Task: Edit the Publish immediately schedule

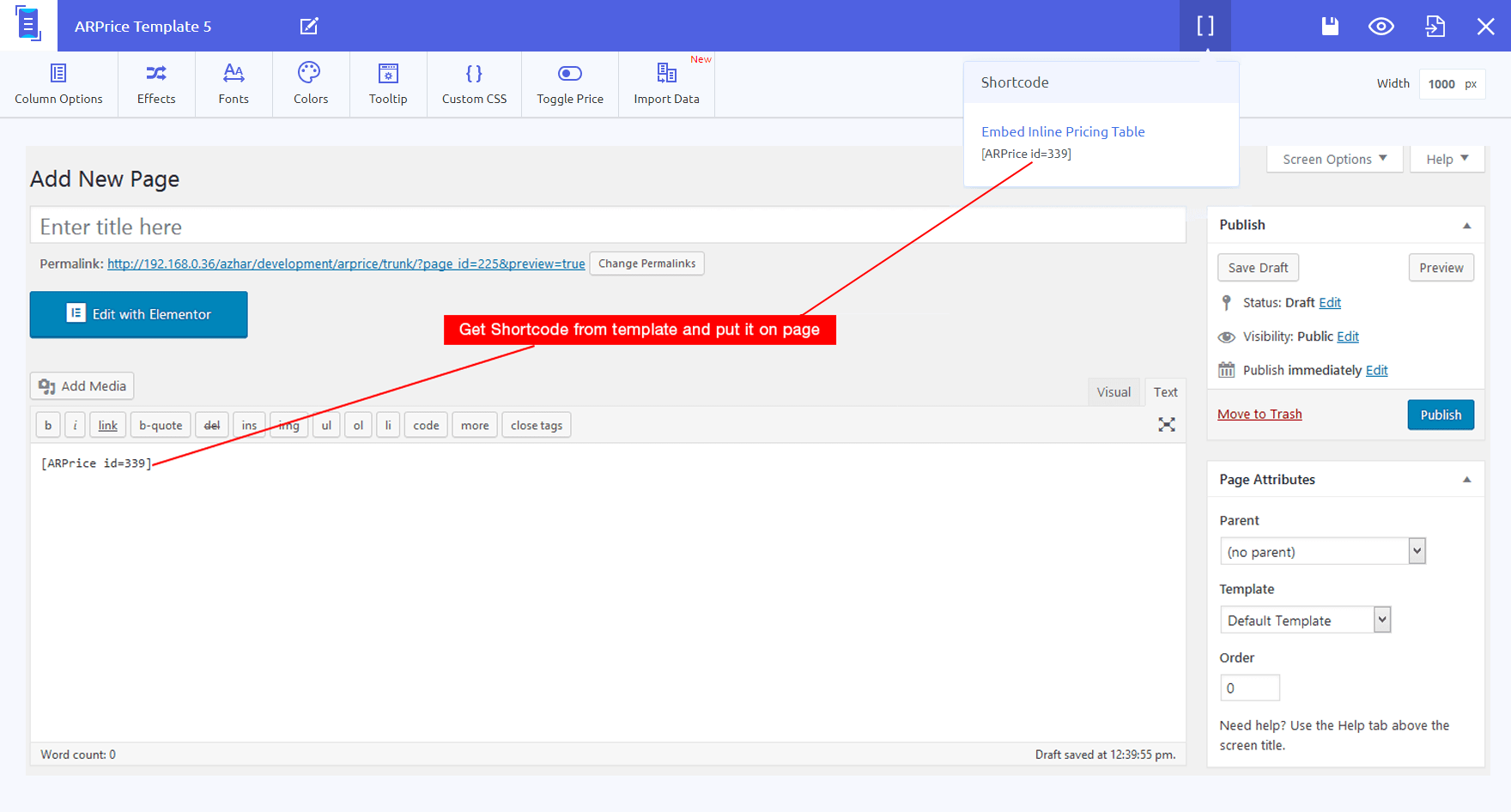Action: (x=1377, y=370)
